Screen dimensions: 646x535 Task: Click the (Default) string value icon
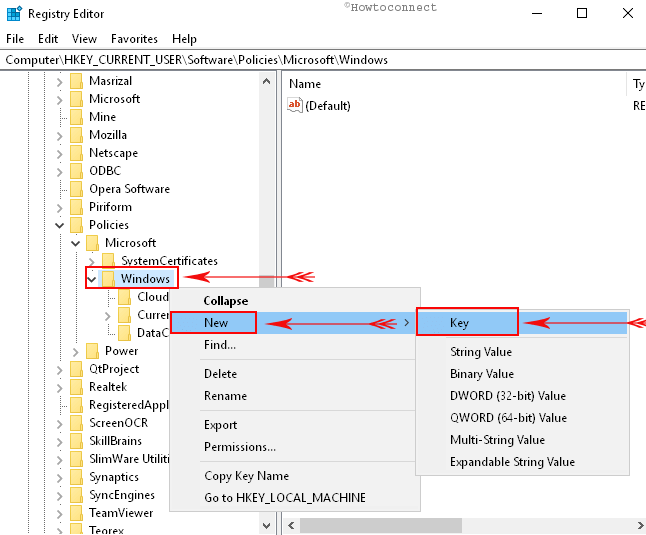click(x=295, y=105)
